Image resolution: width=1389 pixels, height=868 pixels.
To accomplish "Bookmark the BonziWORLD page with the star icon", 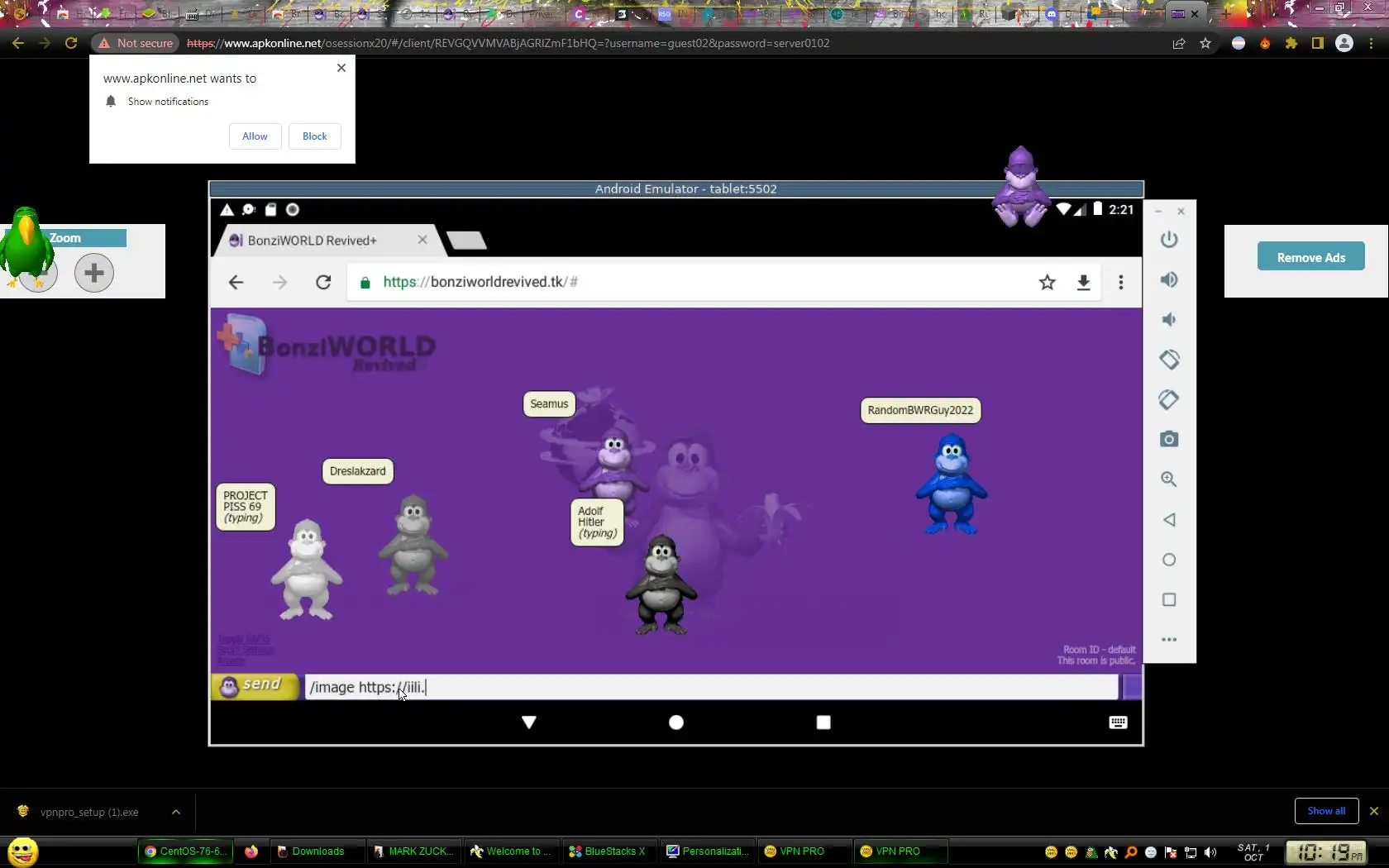I will [x=1048, y=283].
